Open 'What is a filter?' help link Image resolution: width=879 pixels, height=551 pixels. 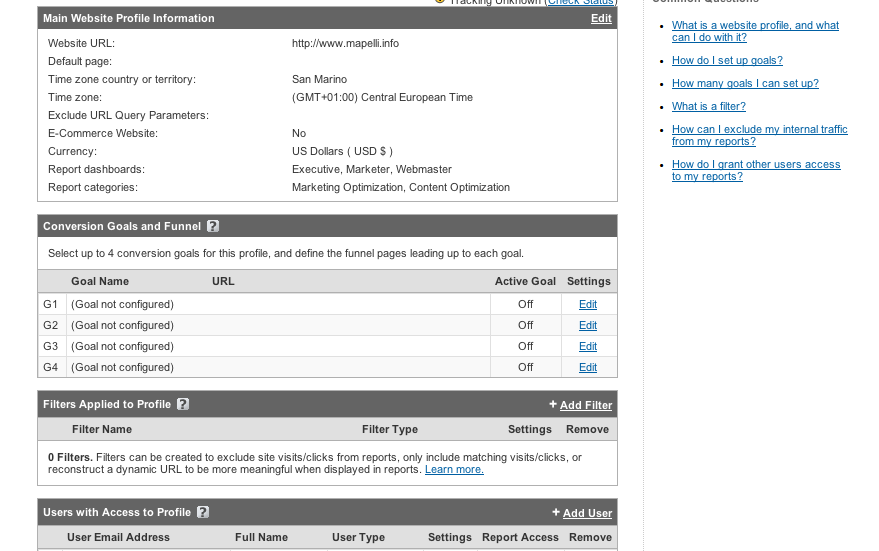point(709,107)
